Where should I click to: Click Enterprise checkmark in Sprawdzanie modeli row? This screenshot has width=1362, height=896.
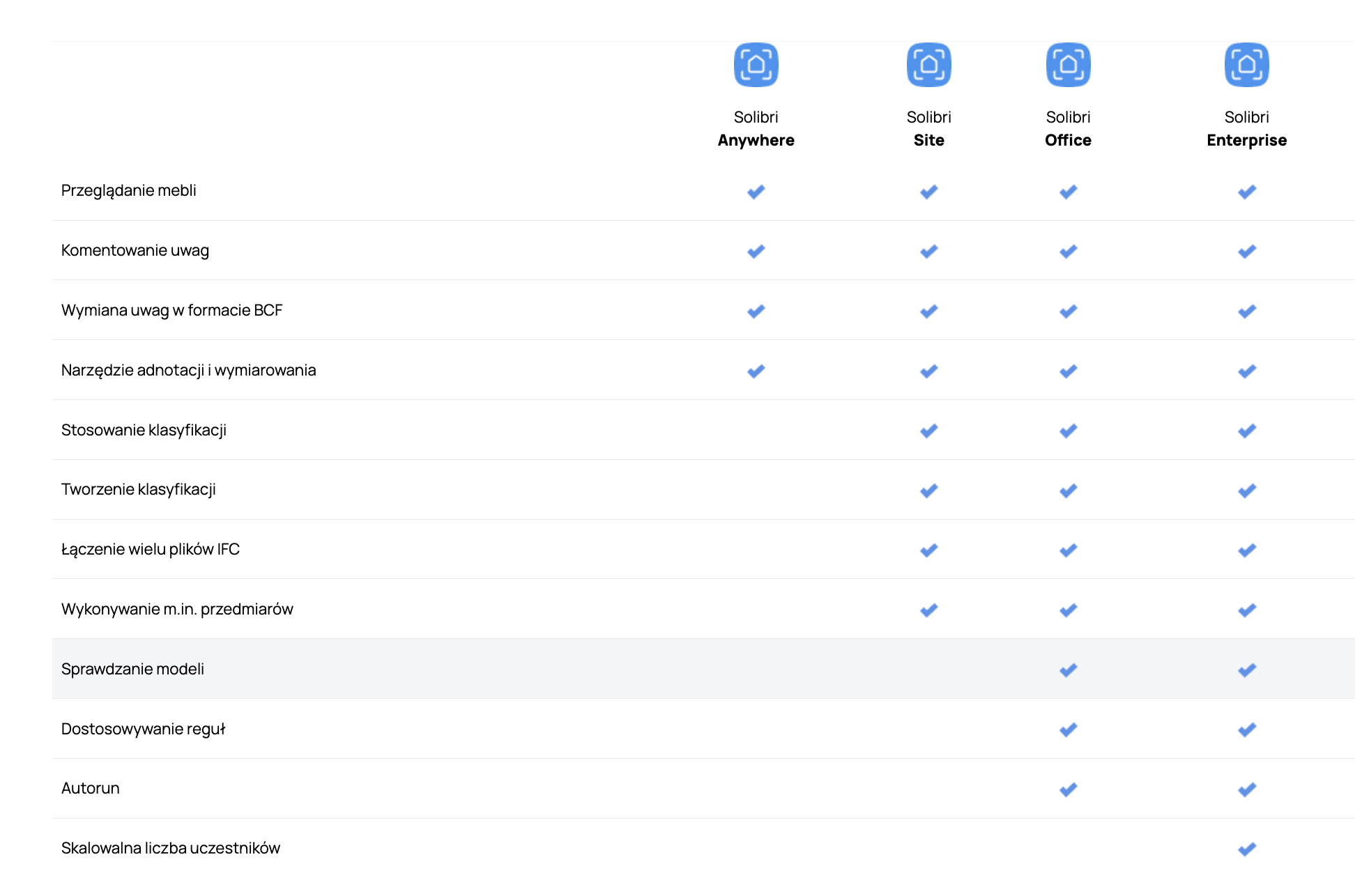1246,670
